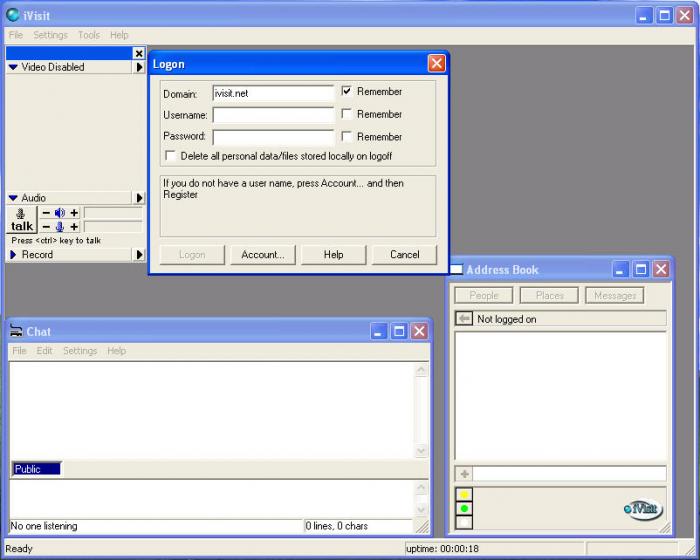The image size is (700, 560).
Task: Click the iVisit globe title icon
Action: point(12,15)
